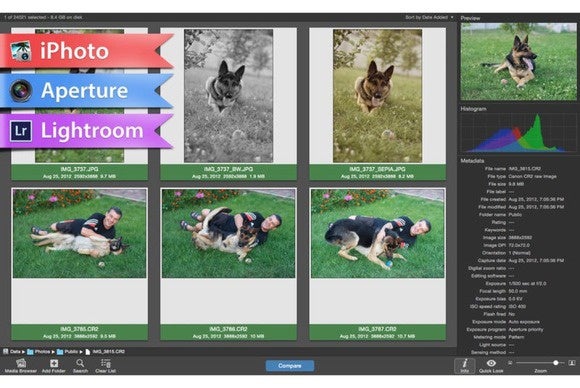580x388 pixels.
Task: Click the 'Aperture priority' exposure program value
Action: pyautogui.click(x=526, y=330)
